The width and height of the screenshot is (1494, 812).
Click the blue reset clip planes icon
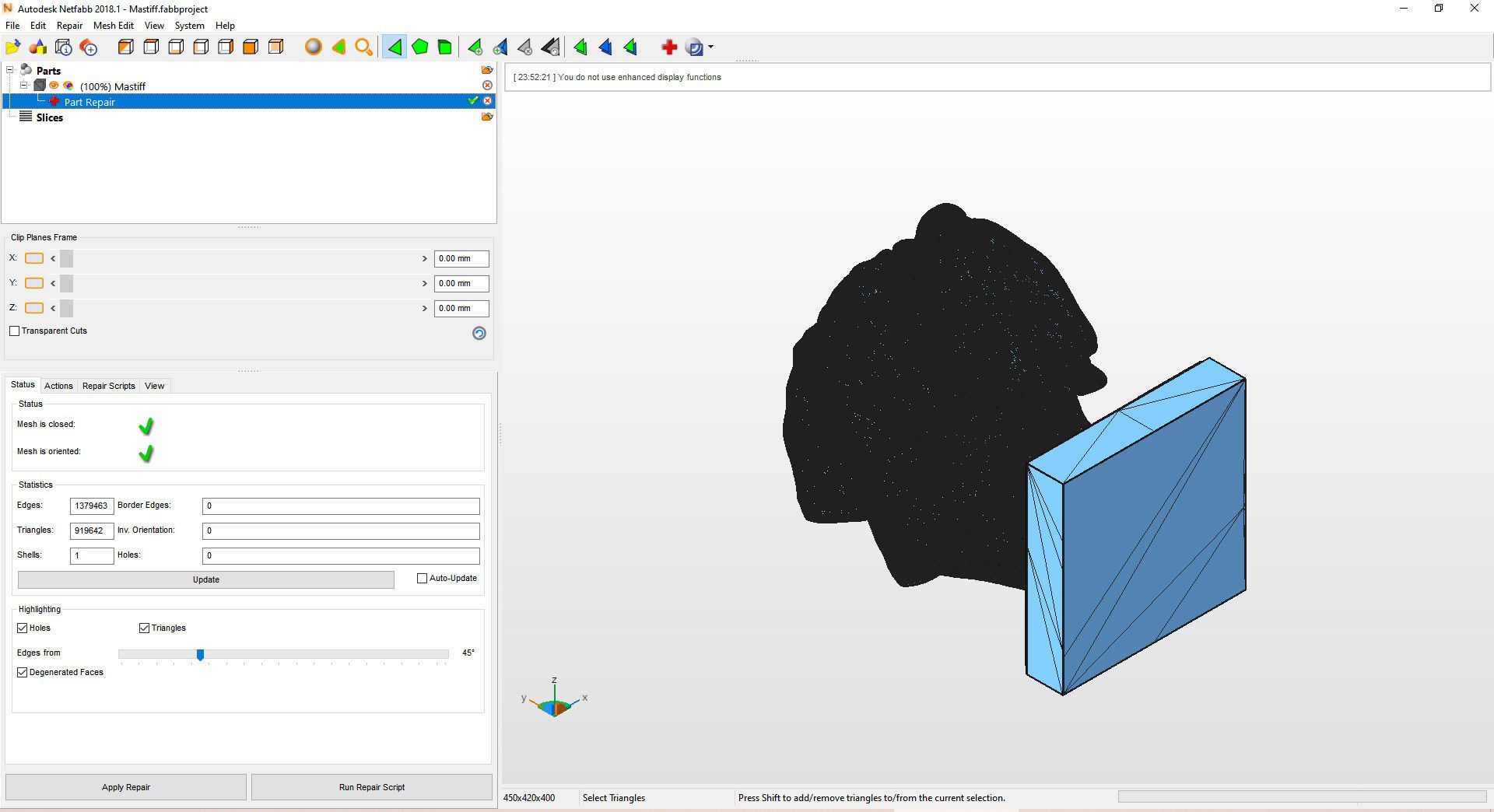479,333
